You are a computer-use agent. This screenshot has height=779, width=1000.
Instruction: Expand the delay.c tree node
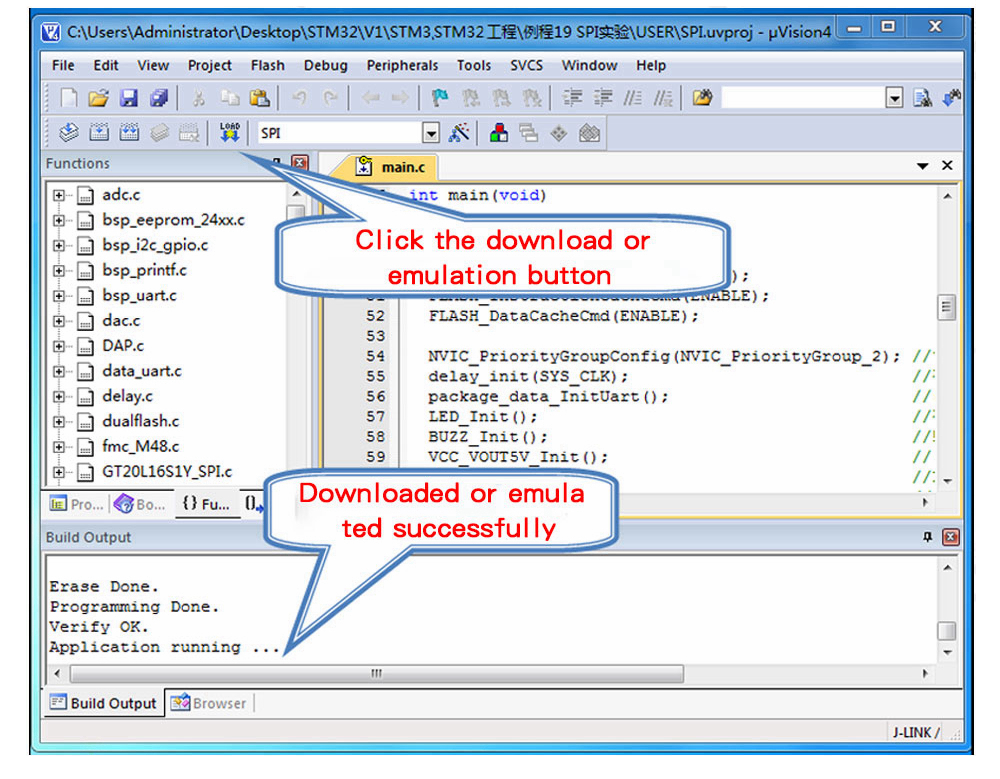click(59, 397)
